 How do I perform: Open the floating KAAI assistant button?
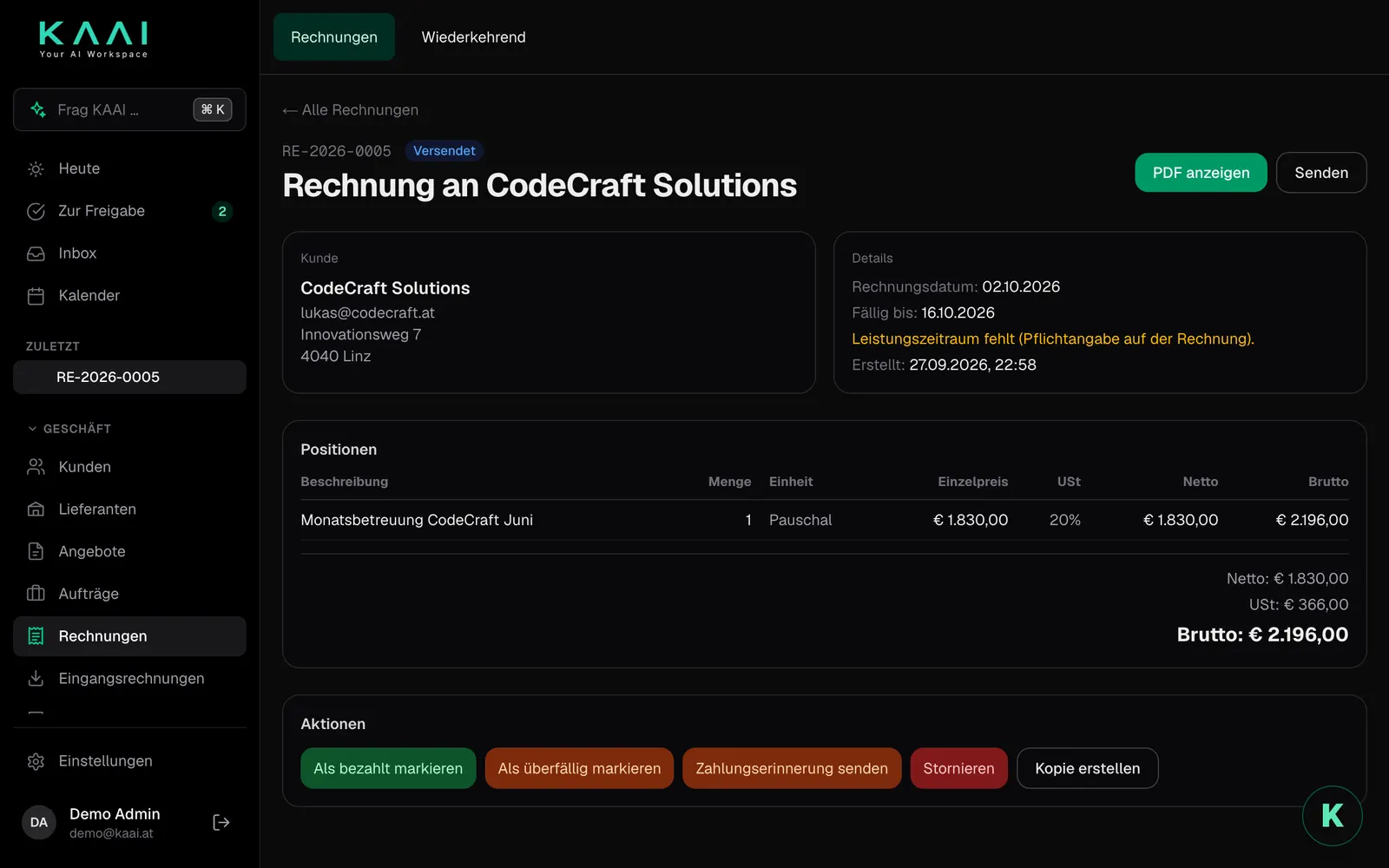(1332, 815)
